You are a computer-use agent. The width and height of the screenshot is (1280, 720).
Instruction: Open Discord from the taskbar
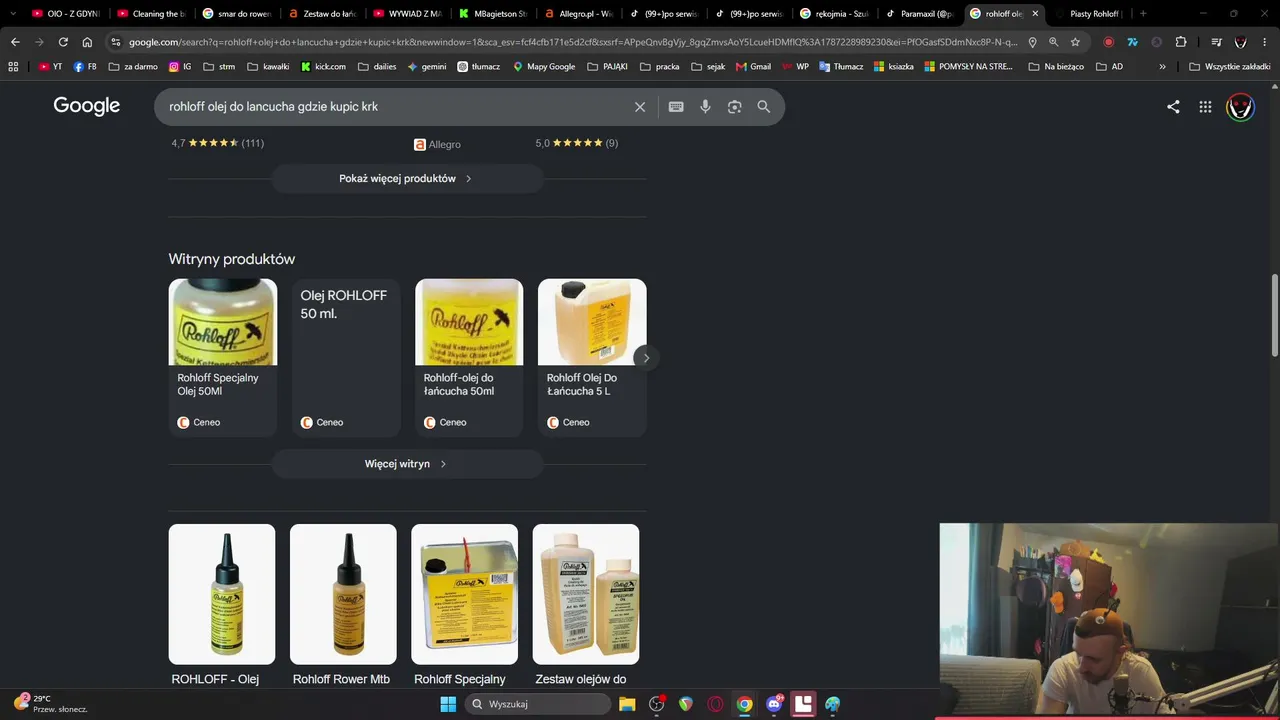(774, 704)
